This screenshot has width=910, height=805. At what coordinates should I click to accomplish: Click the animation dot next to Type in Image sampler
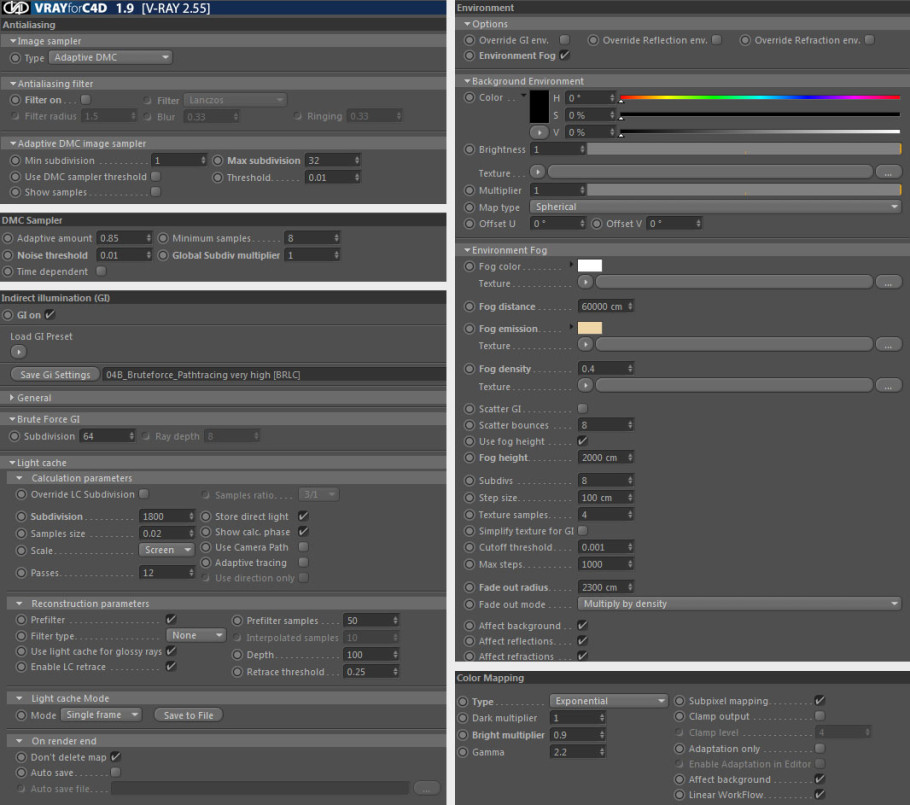[x=16, y=58]
